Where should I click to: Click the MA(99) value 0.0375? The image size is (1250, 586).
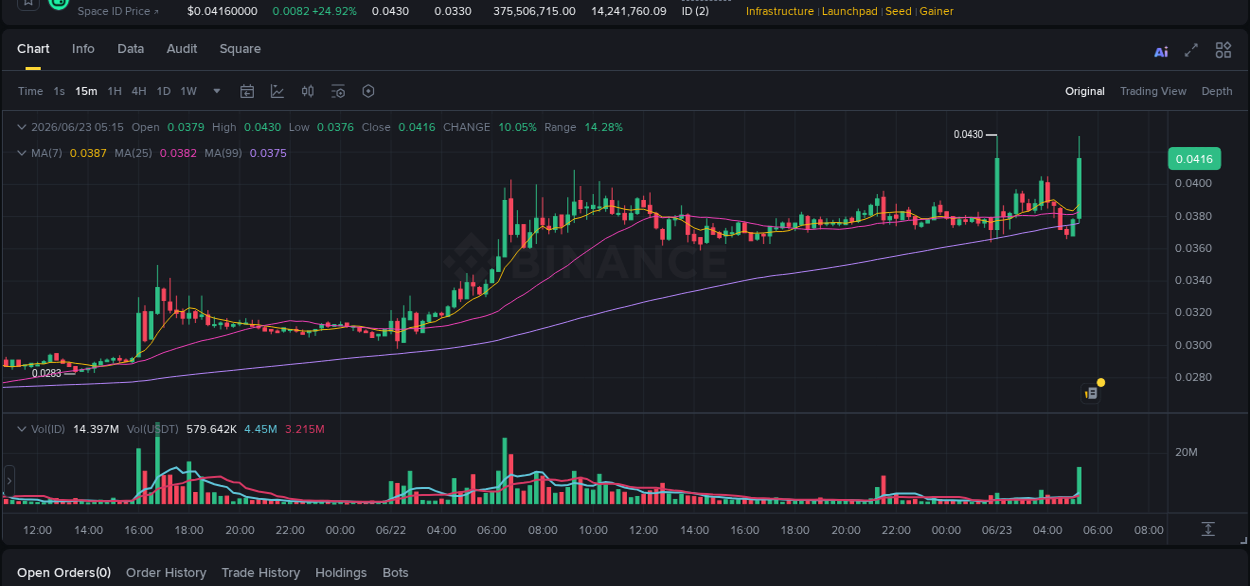point(268,153)
